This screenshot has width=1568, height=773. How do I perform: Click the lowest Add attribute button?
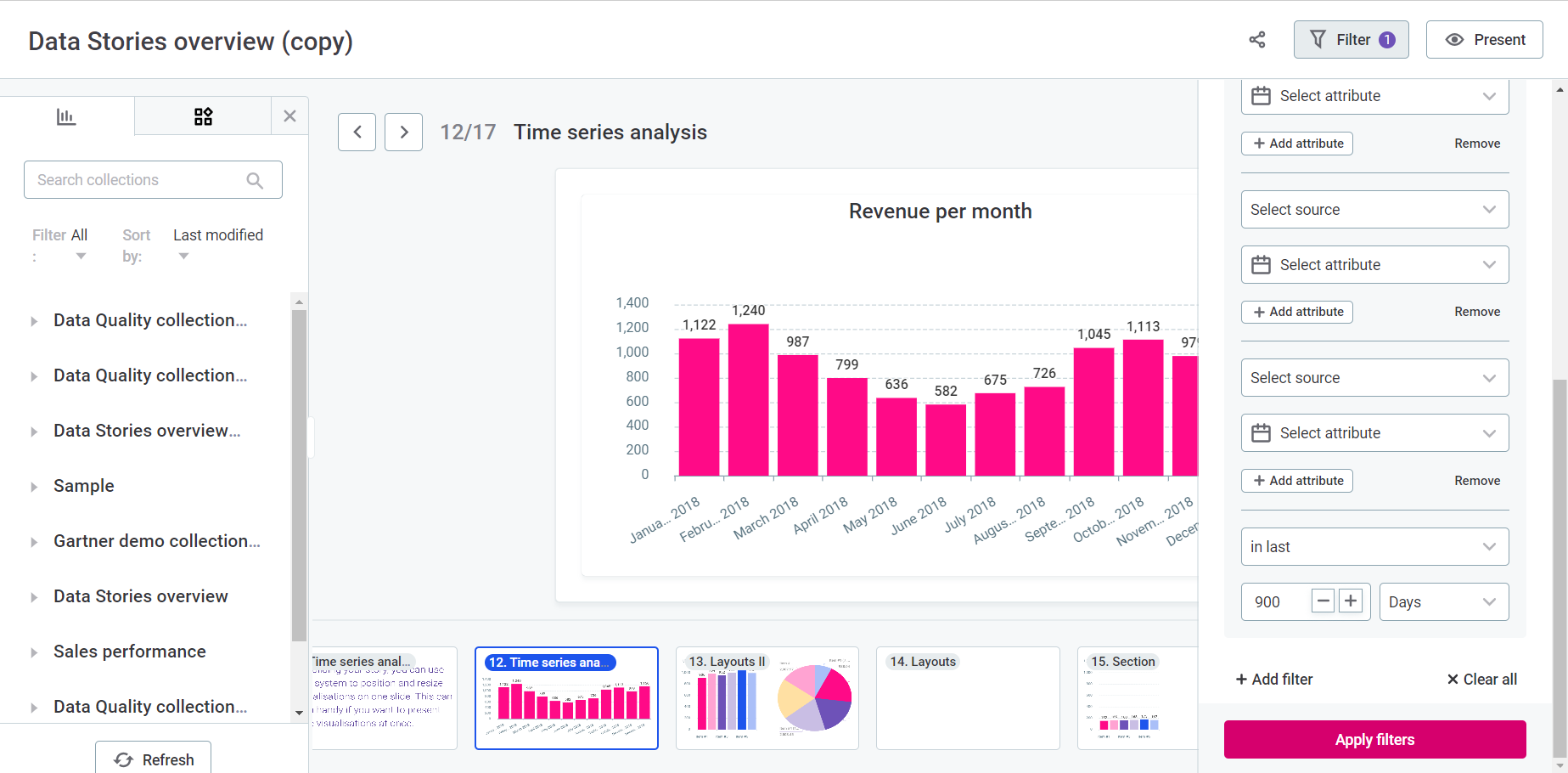pyautogui.click(x=1297, y=481)
